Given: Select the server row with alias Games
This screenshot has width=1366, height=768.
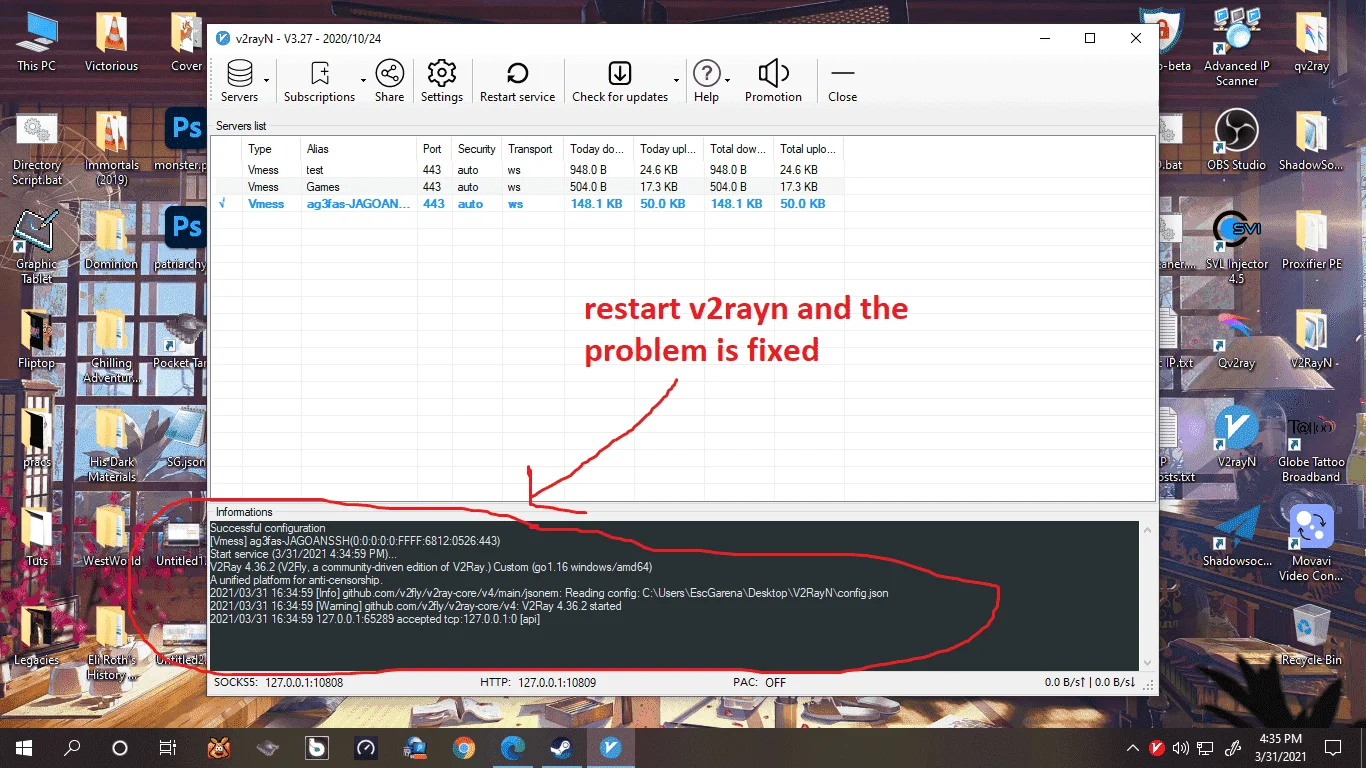Looking at the screenshot, I should coord(530,187).
